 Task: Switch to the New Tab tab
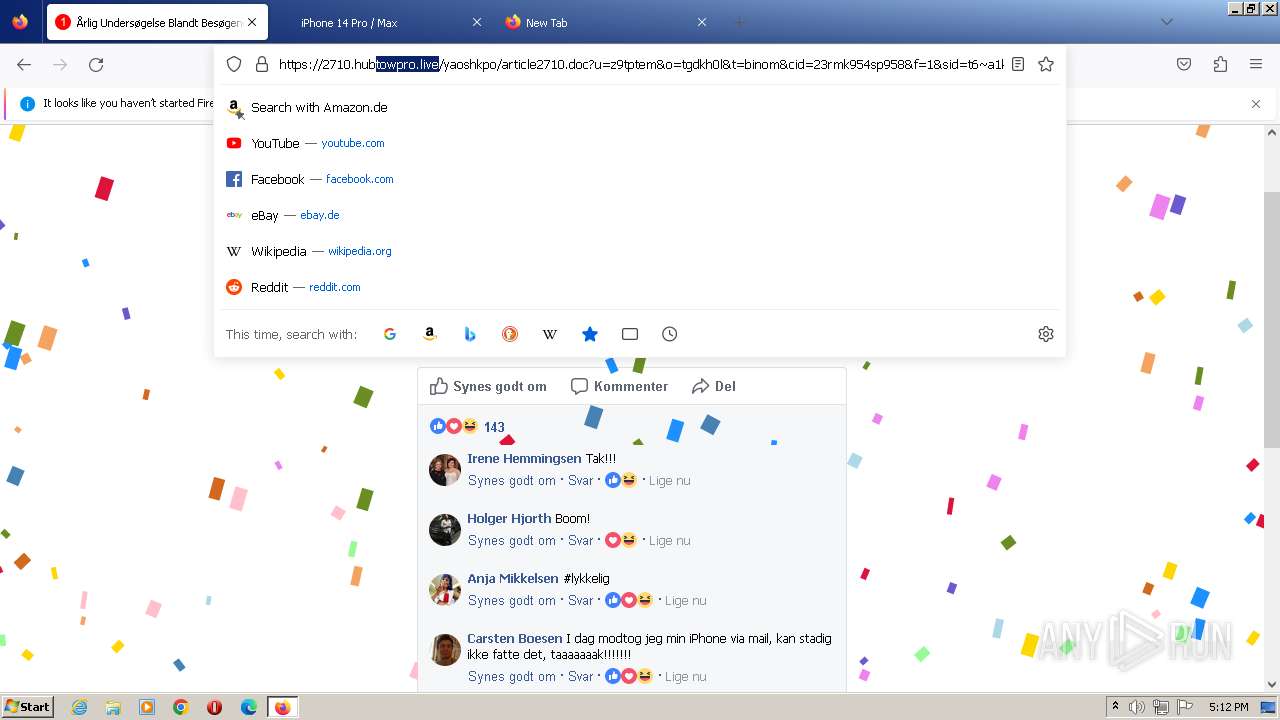[605, 22]
